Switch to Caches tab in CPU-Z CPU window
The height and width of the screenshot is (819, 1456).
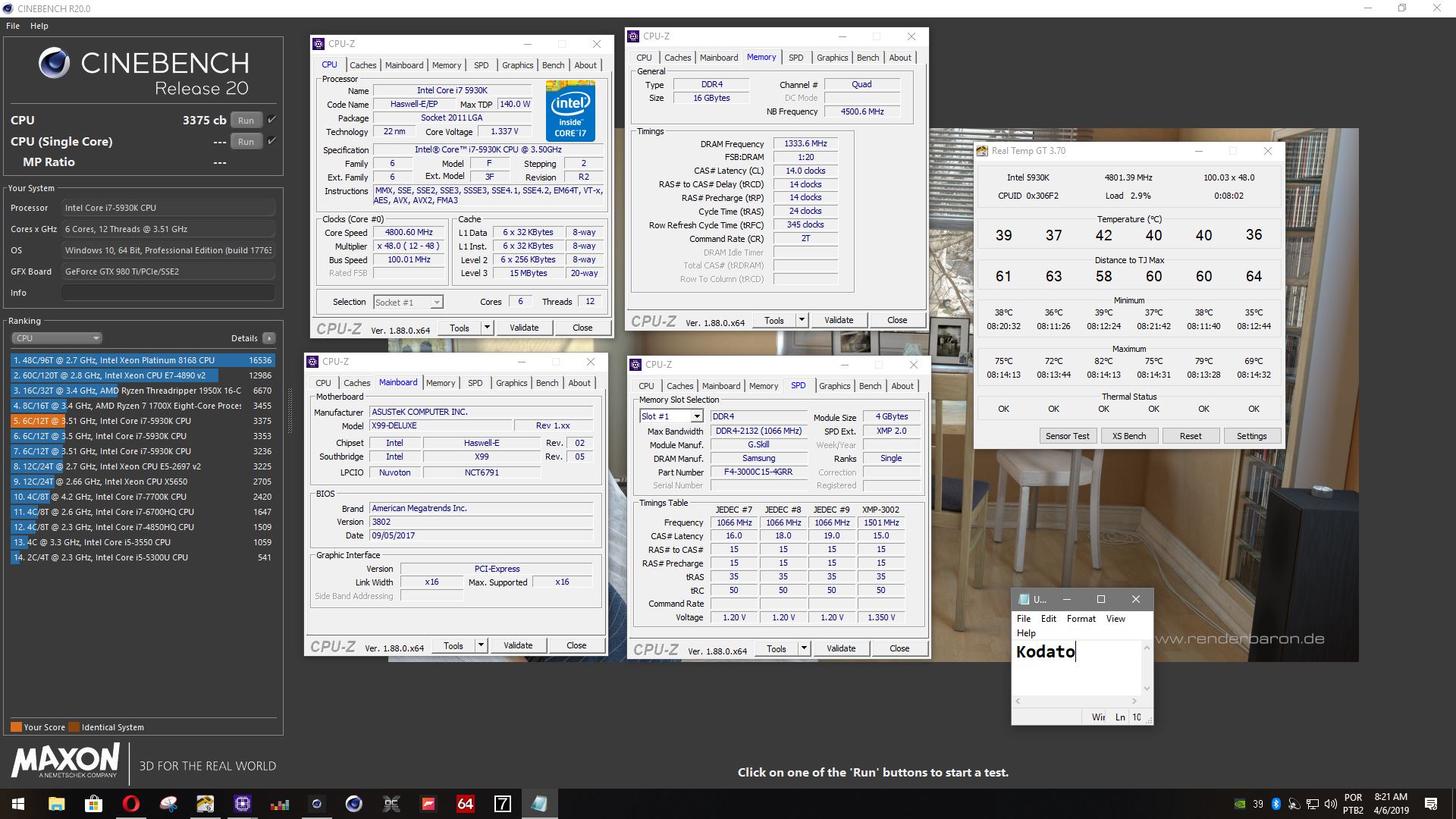point(362,65)
